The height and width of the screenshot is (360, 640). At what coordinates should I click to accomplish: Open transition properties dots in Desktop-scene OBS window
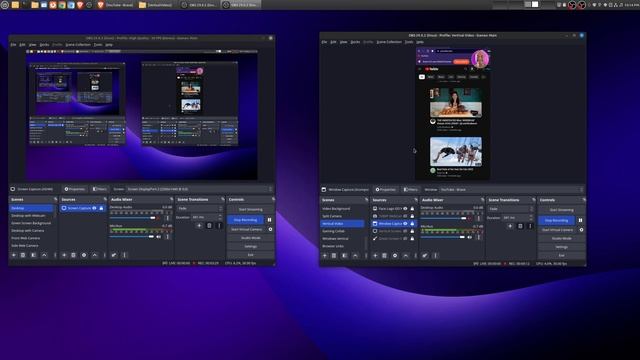(x=219, y=225)
